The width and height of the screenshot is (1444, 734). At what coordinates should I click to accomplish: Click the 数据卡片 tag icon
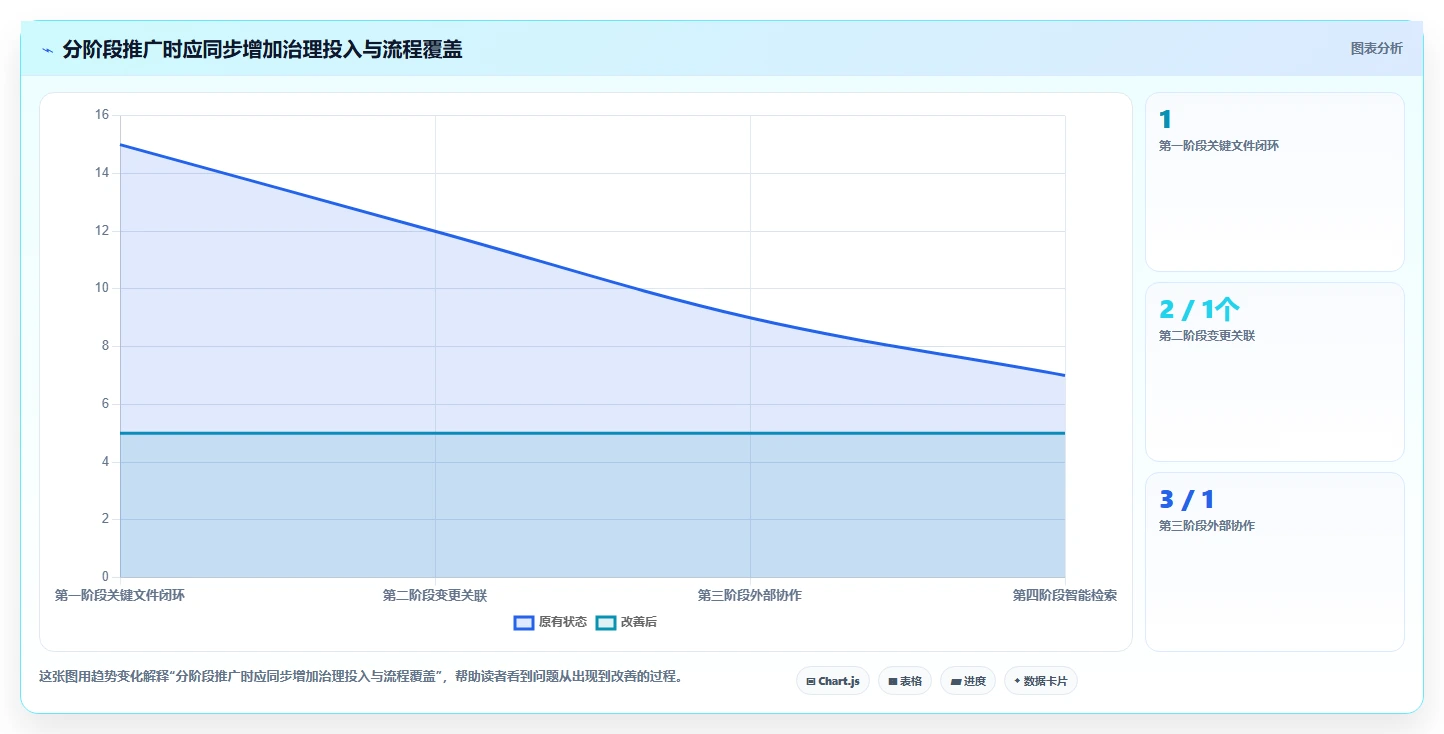(1017, 681)
